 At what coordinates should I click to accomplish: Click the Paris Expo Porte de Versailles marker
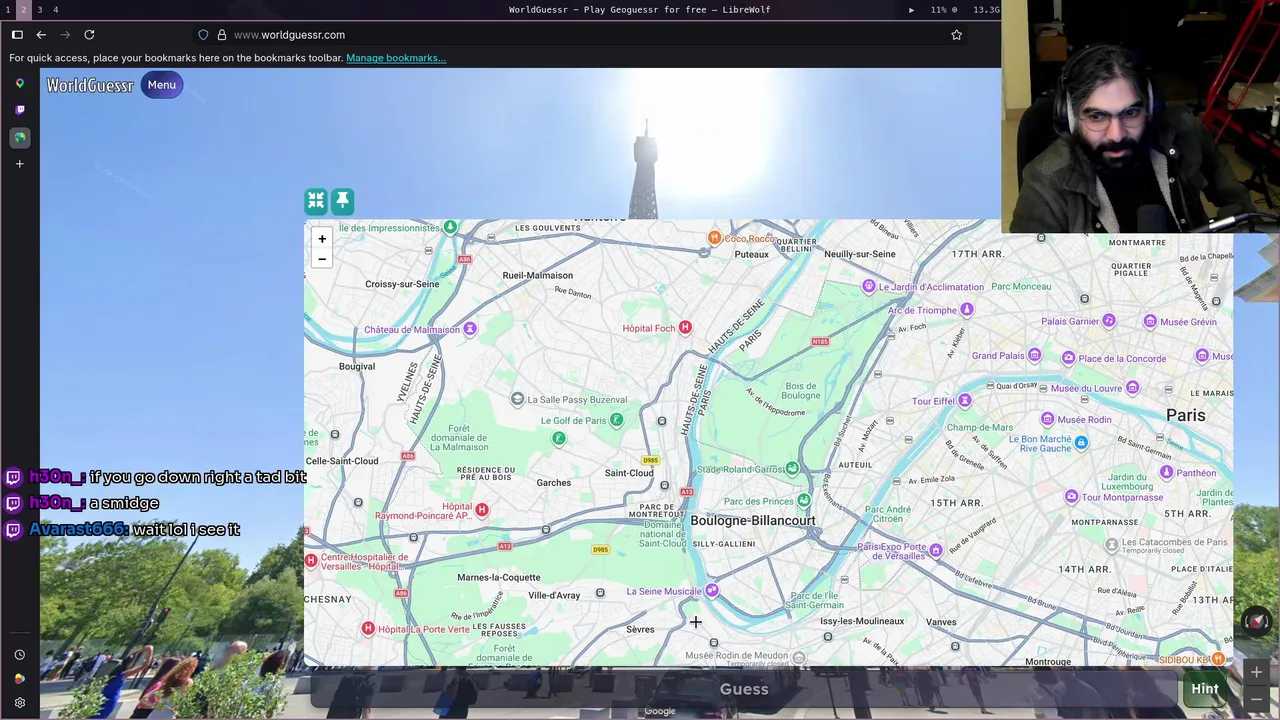[936, 550]
